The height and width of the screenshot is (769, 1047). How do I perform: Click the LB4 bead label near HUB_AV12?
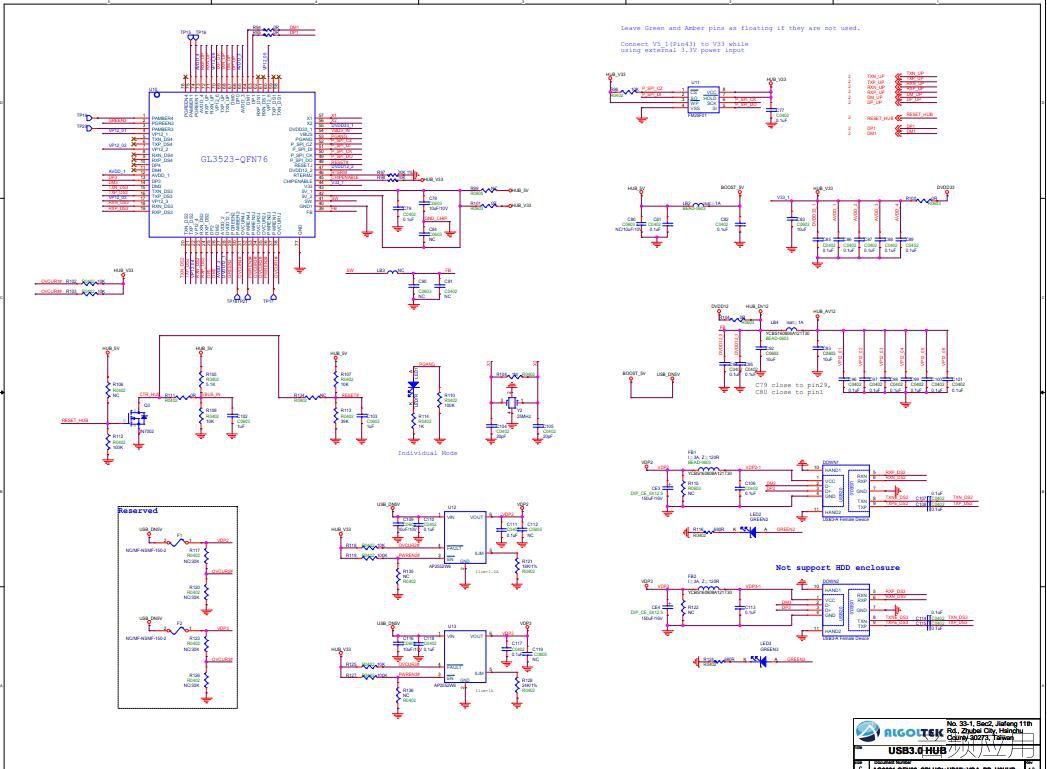(x=775, y=322)
